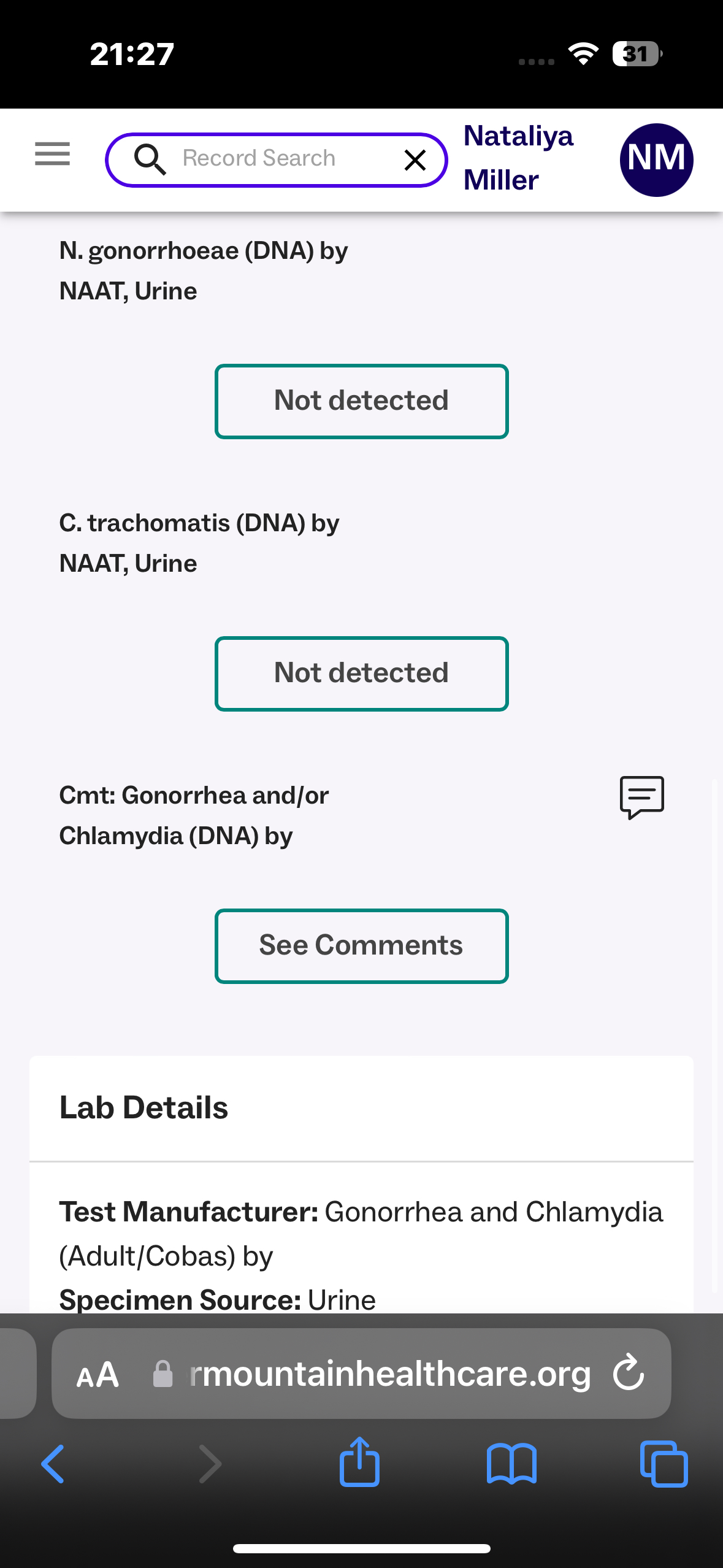723x1568 pixels.
Task: Tap the See Comments button
Action: click(361, 945)
